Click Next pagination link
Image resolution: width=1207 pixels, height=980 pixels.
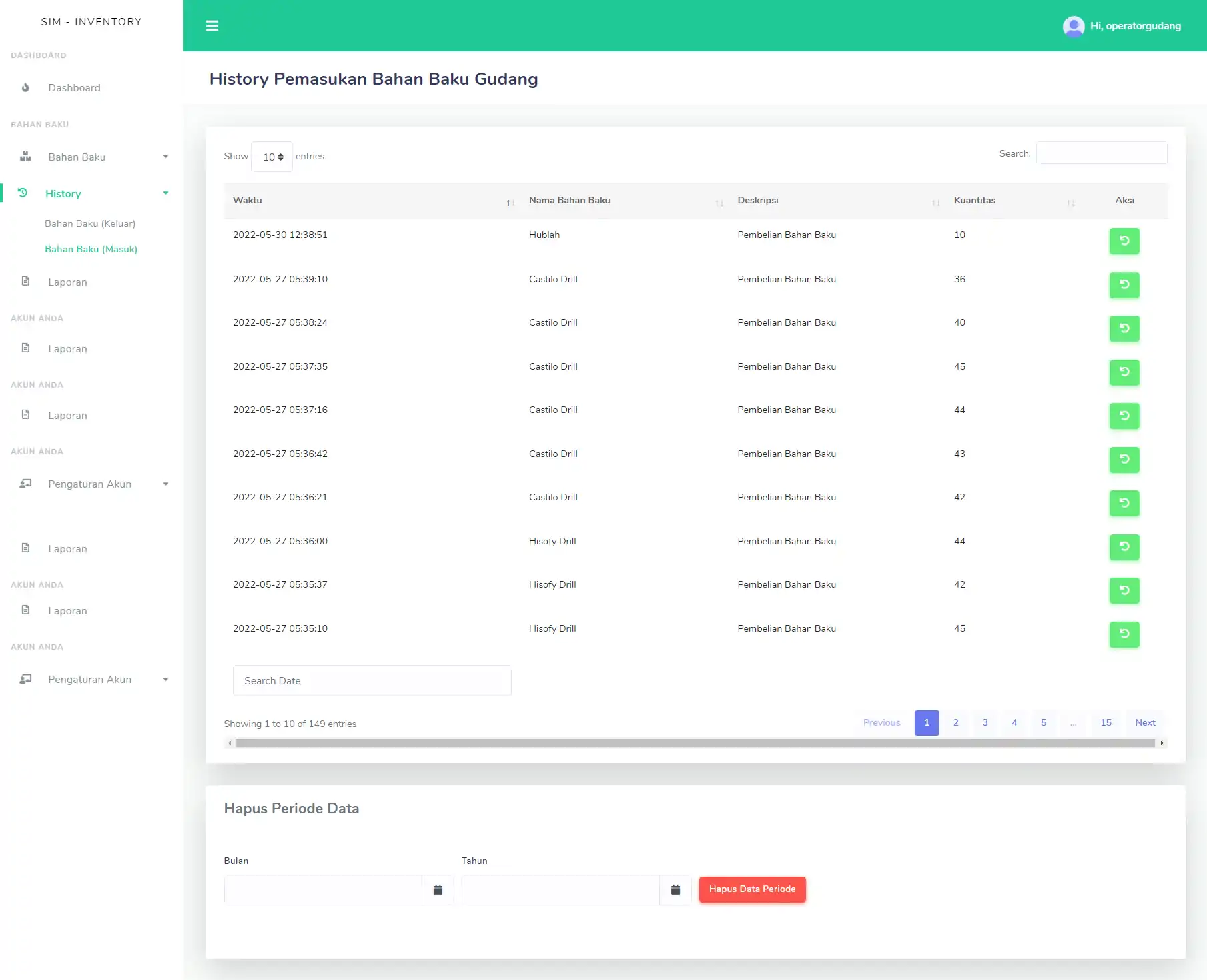click(1146, 723)
